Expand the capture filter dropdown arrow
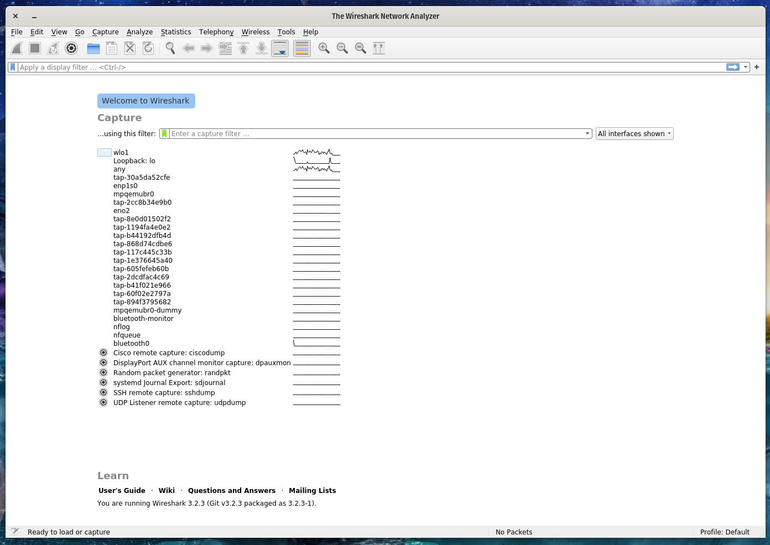 point(587,134)
